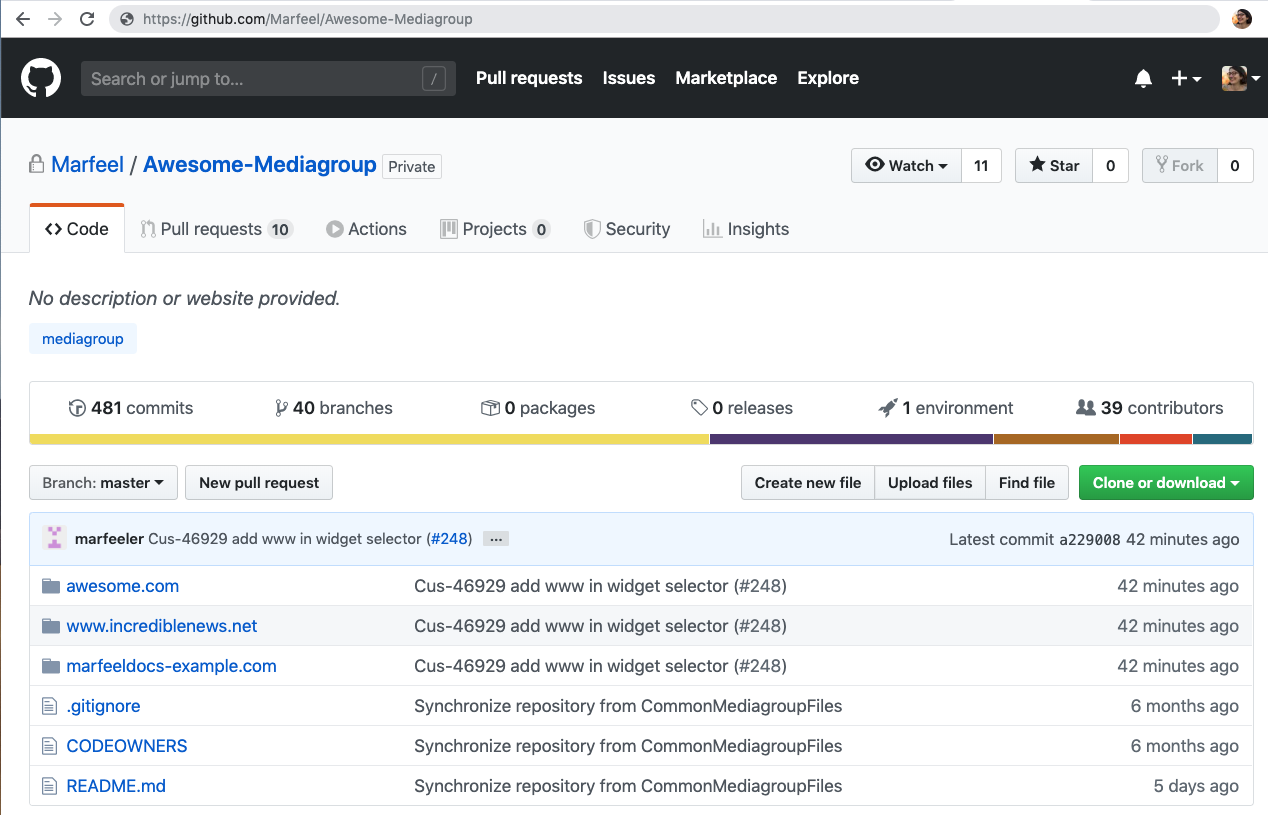This screenshot has height=815, width=1268.
Task: Open the Insights tab
Action: (x=746, y=229)
